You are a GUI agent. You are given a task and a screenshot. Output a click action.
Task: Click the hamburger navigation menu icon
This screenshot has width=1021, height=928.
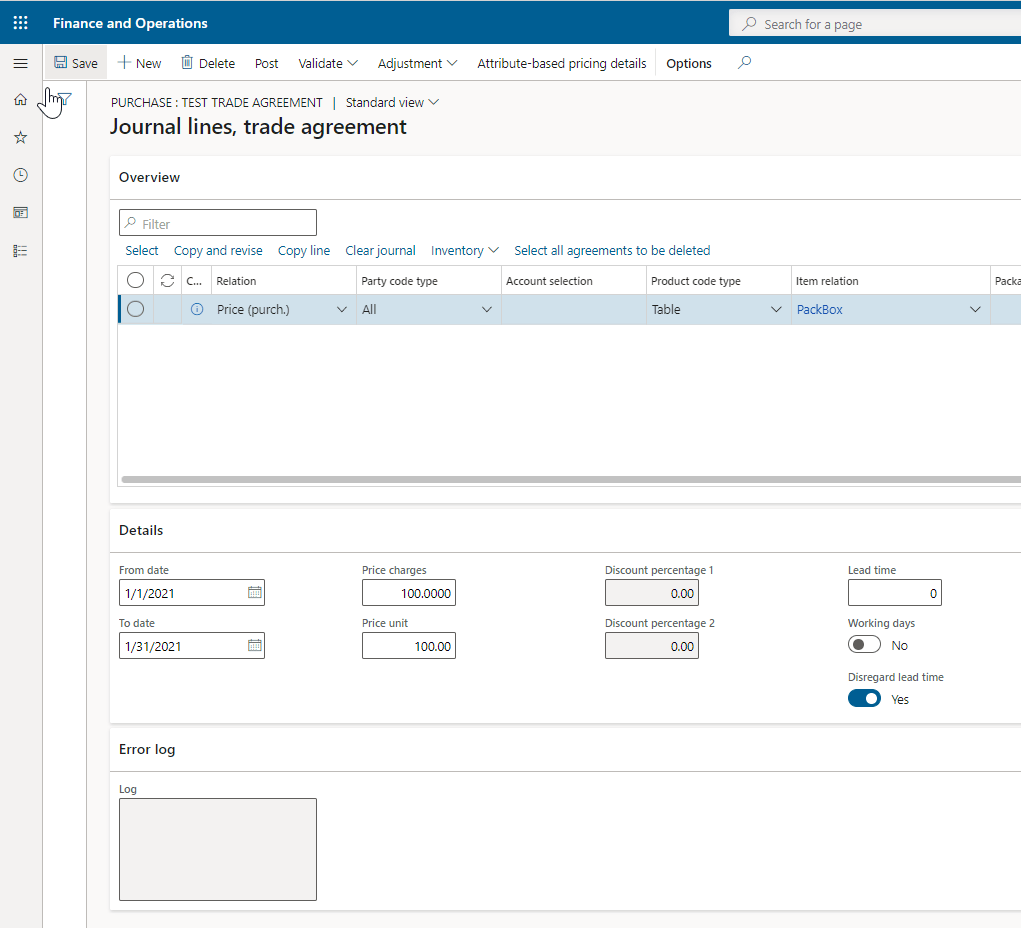[20, 62]
